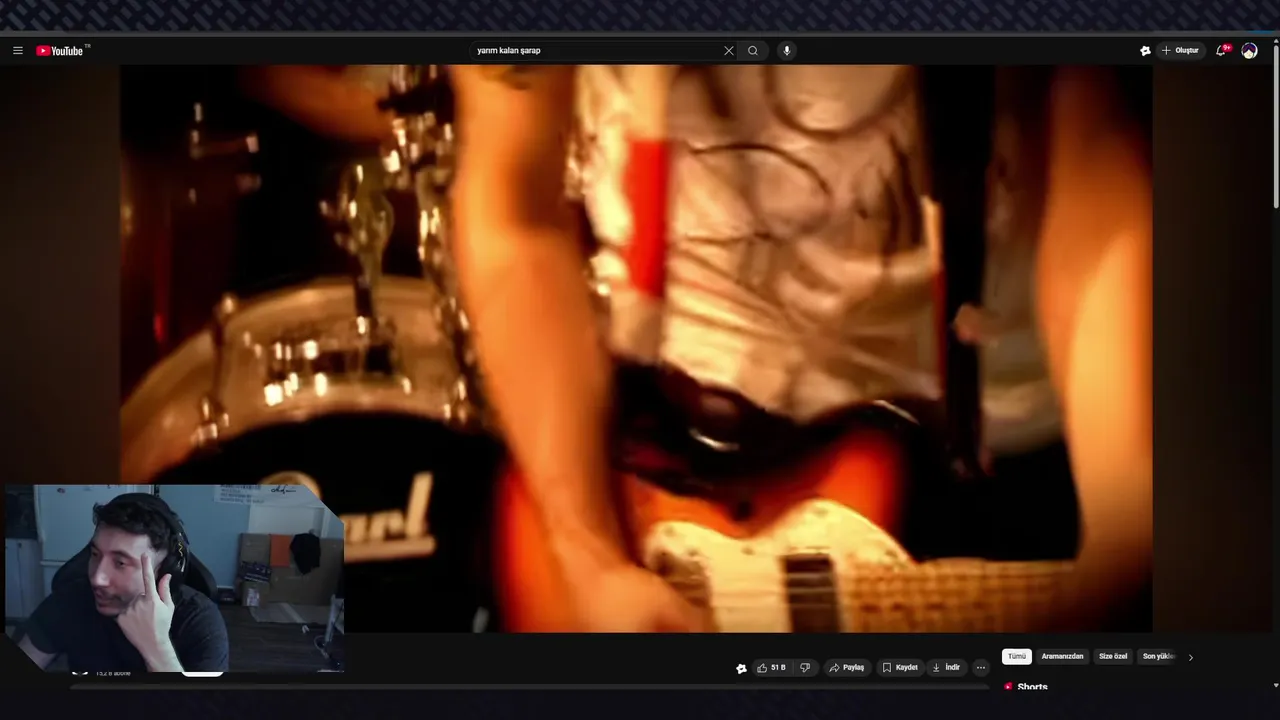Open the account avatar menu
The image size is (1280, 720).
[1249, 51]
